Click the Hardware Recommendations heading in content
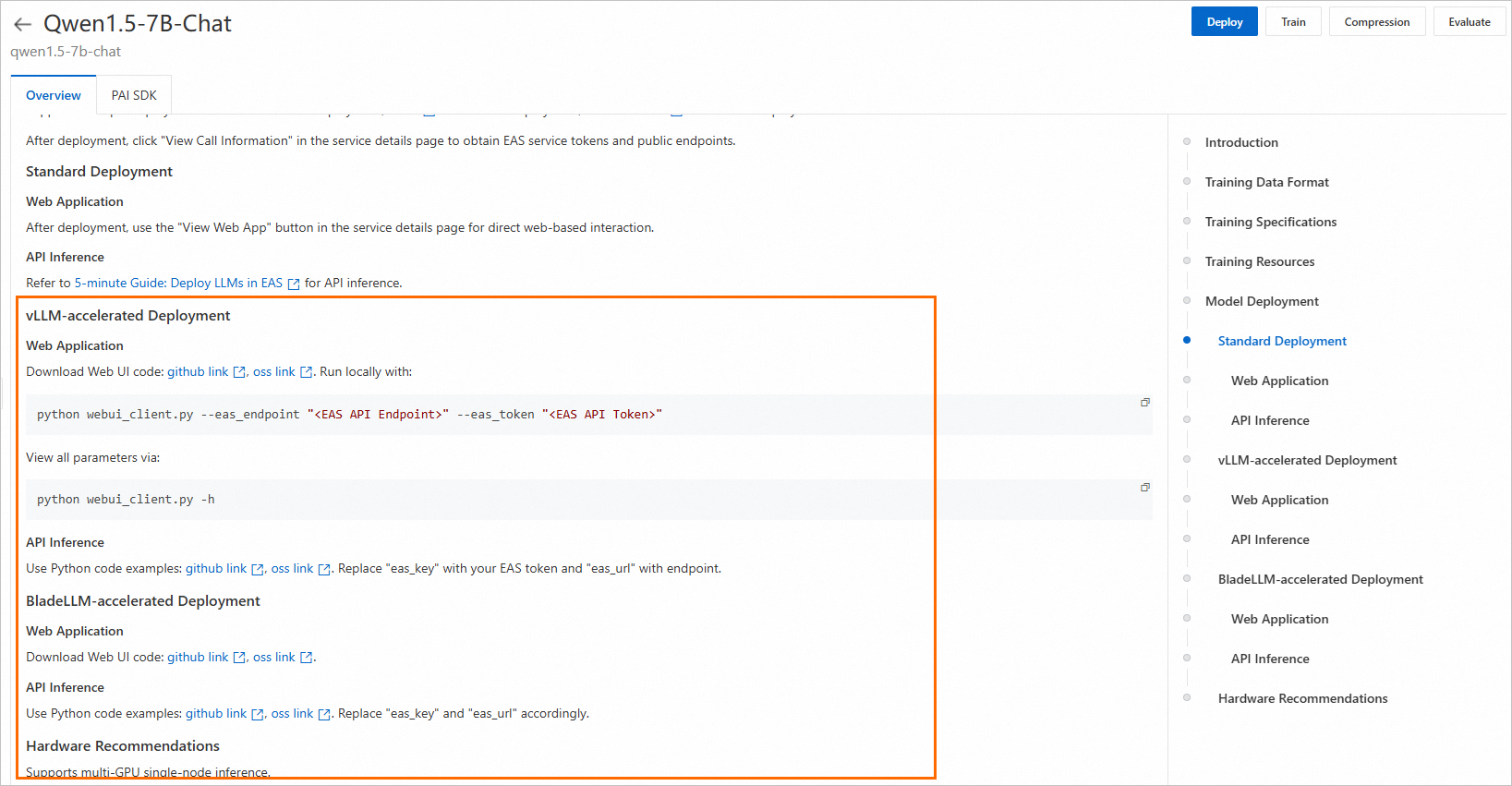This screenshot has width=1512, height=786. (123, 746)
